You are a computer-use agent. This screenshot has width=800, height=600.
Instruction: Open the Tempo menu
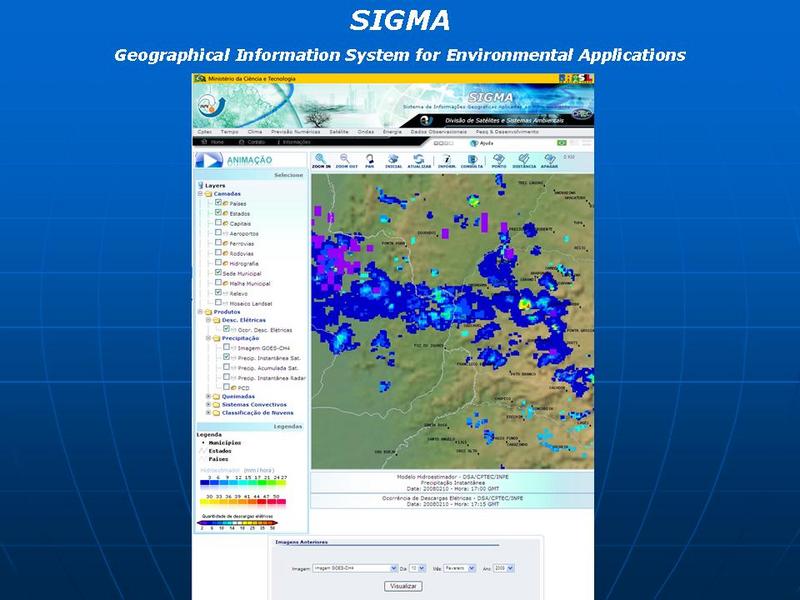coord(230,132)
